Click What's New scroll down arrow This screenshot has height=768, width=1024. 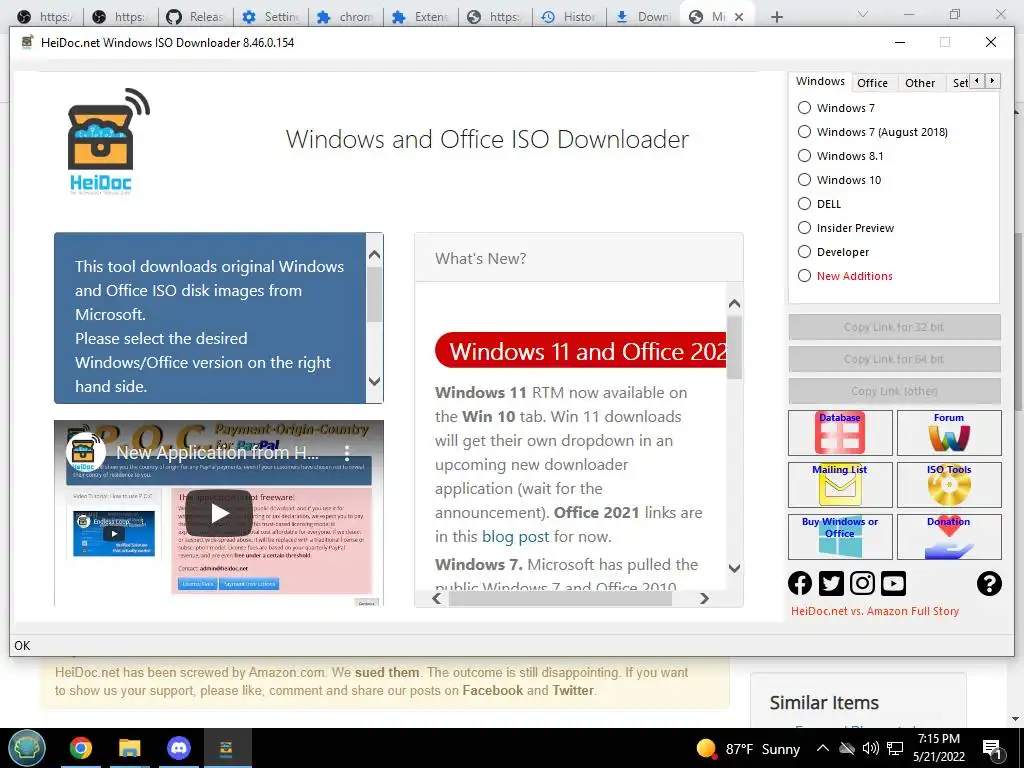pos(734,568)
